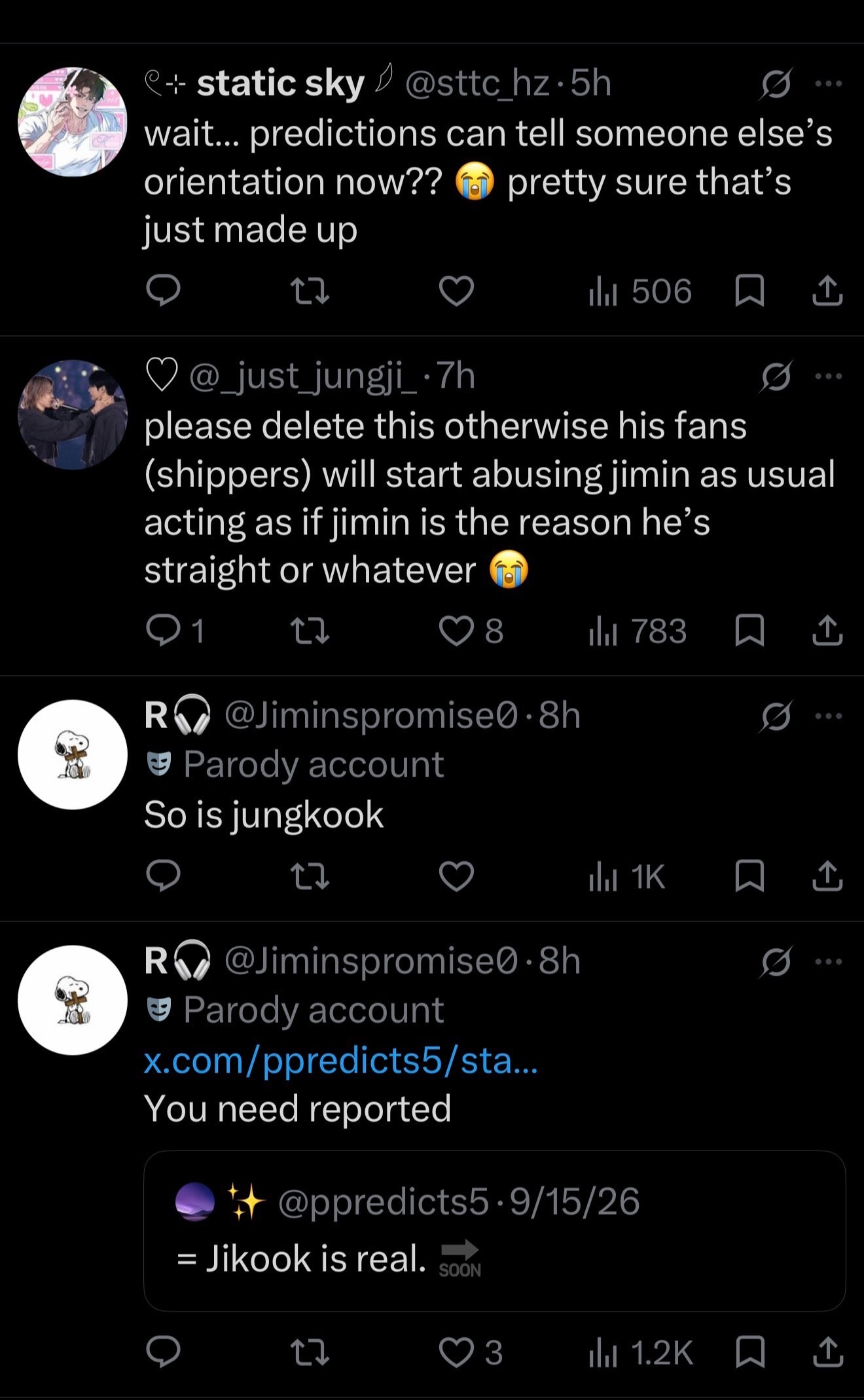
Task: Like the static sky tweet
Action: click(x=456, y=291)
